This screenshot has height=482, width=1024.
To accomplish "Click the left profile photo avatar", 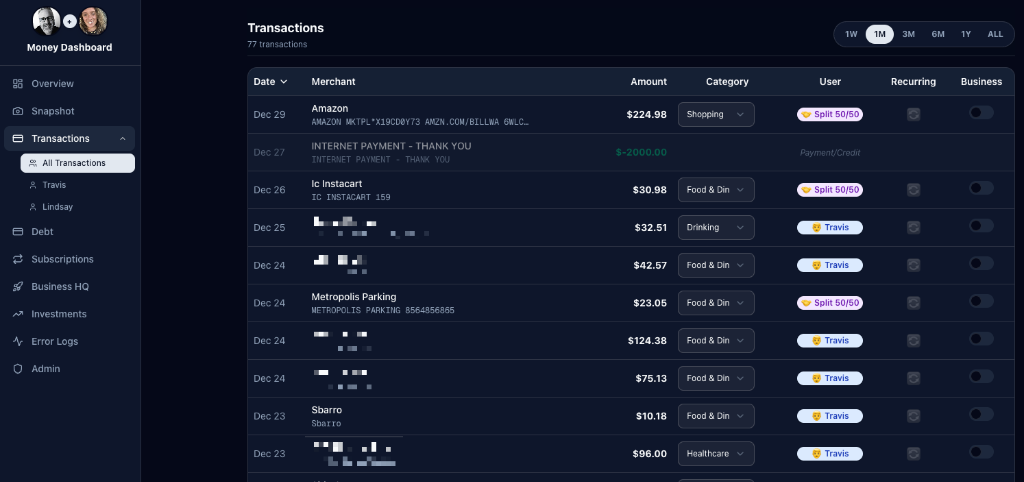I will click(x=47, y=22).
